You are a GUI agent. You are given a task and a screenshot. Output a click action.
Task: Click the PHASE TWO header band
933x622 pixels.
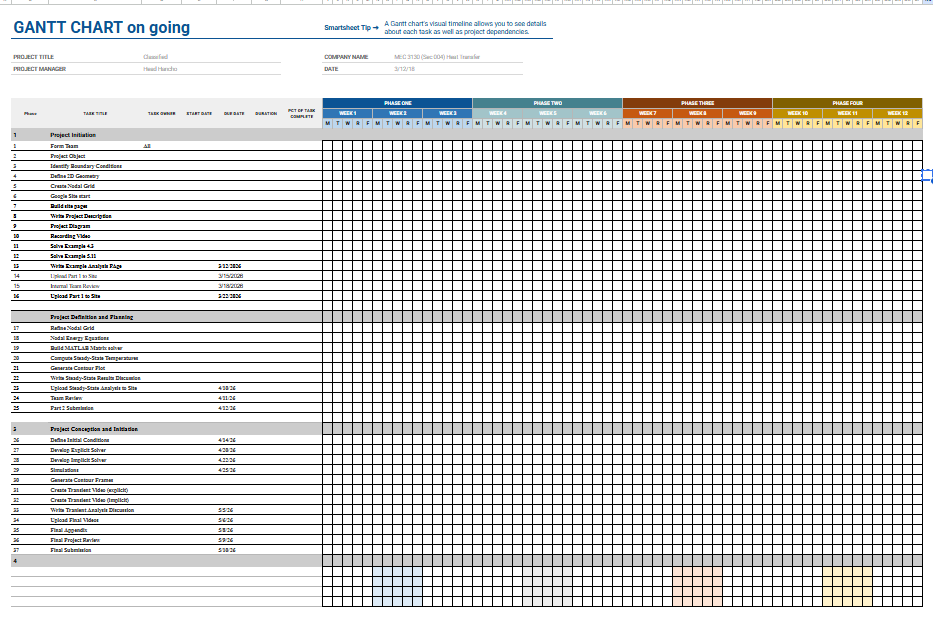547,103
